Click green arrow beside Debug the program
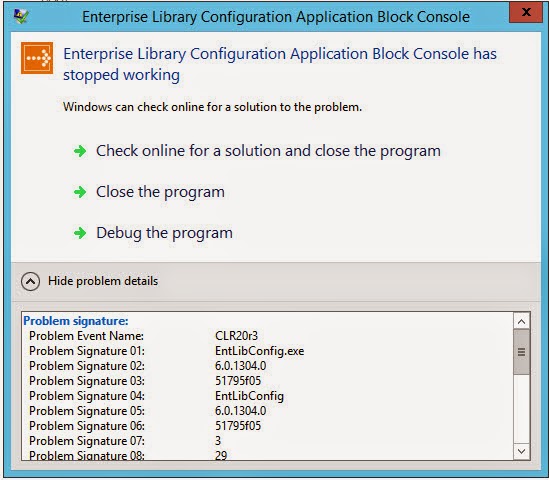 click(80, 233)
